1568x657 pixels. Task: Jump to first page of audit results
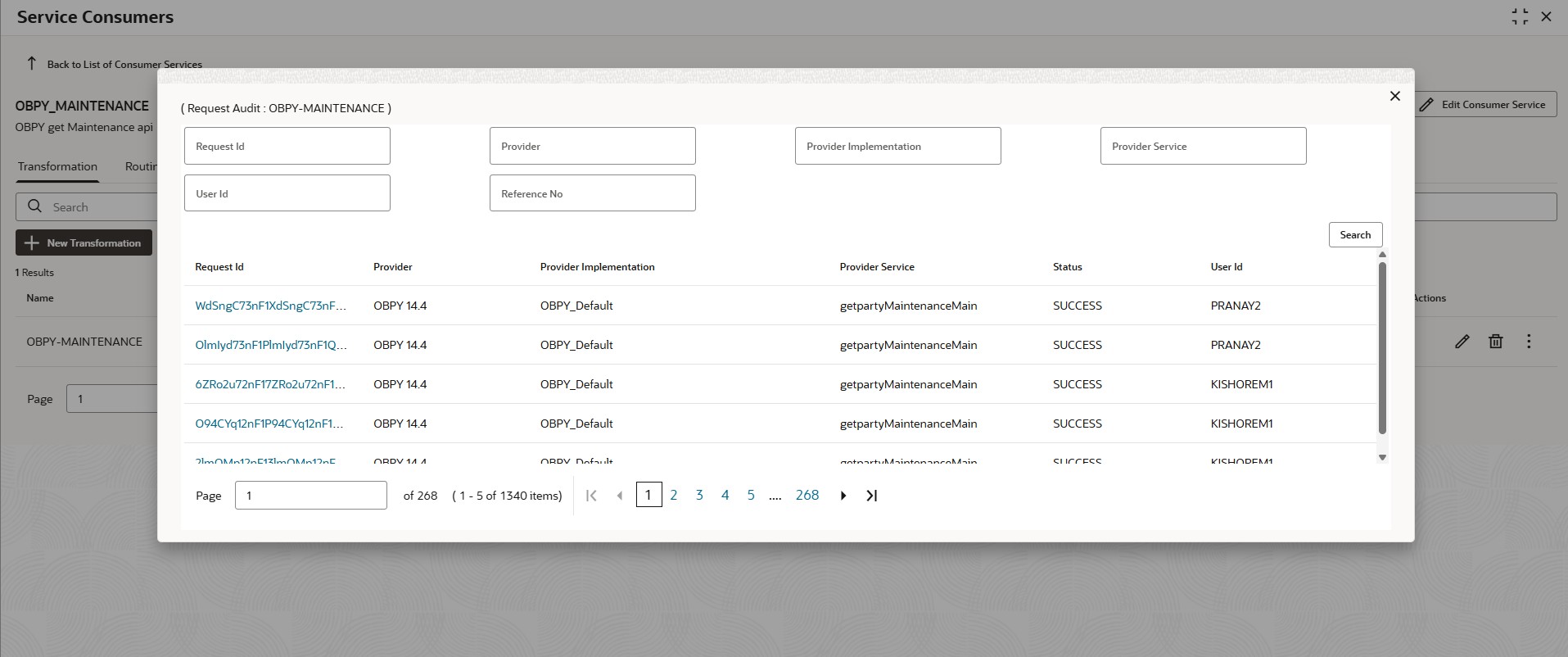[x=591, y=495]
